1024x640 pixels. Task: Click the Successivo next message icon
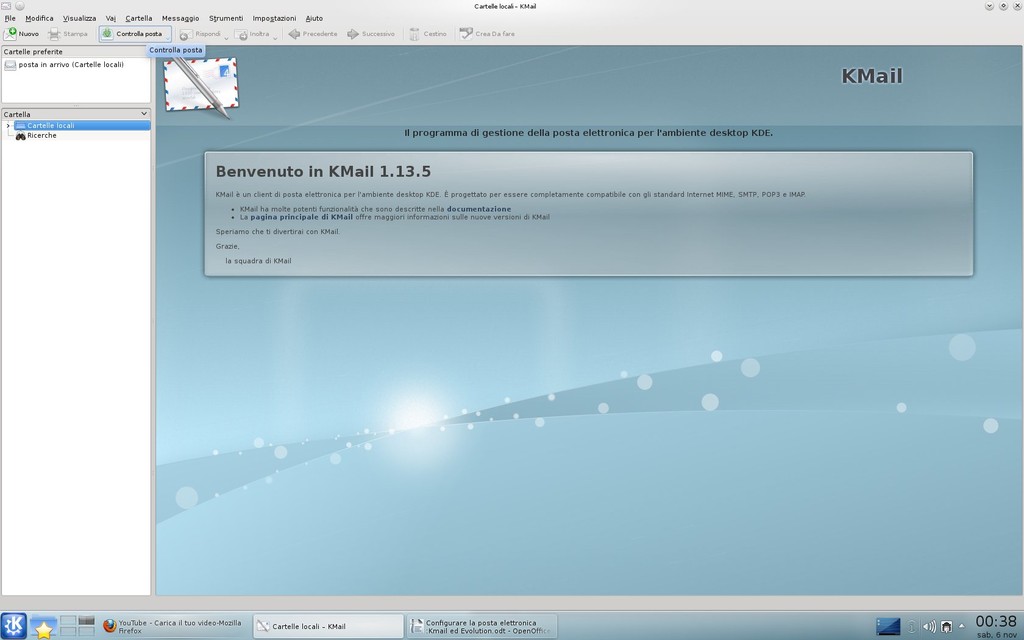coord(350,33)
